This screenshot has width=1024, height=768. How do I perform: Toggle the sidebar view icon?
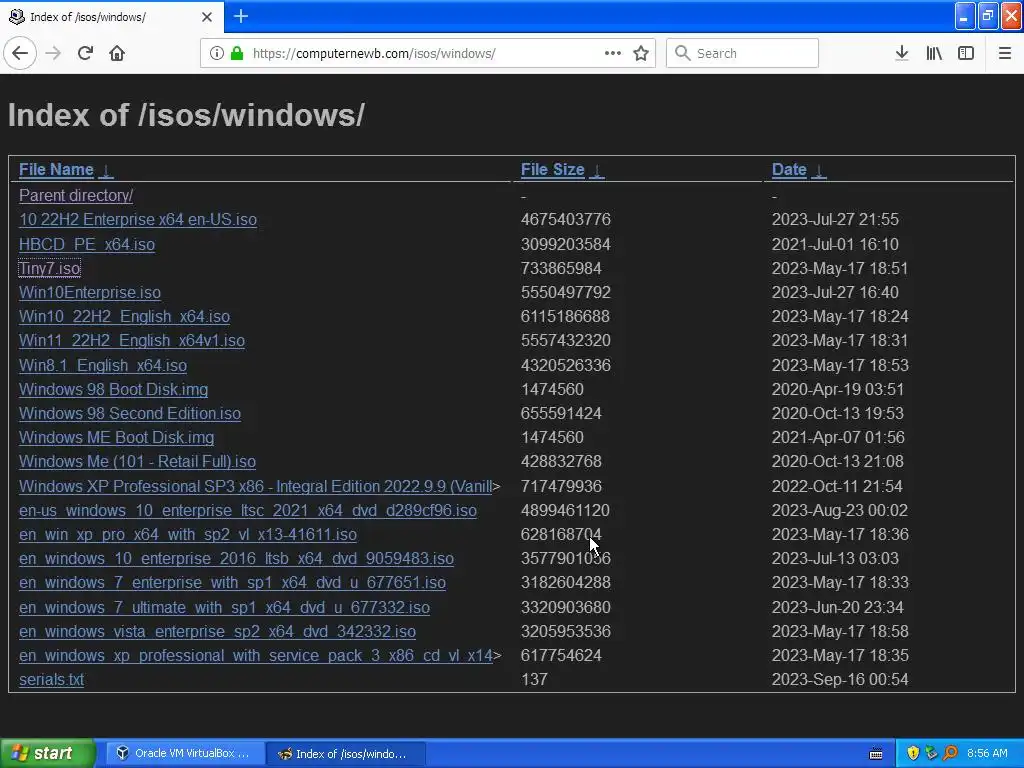coord(966,53)
